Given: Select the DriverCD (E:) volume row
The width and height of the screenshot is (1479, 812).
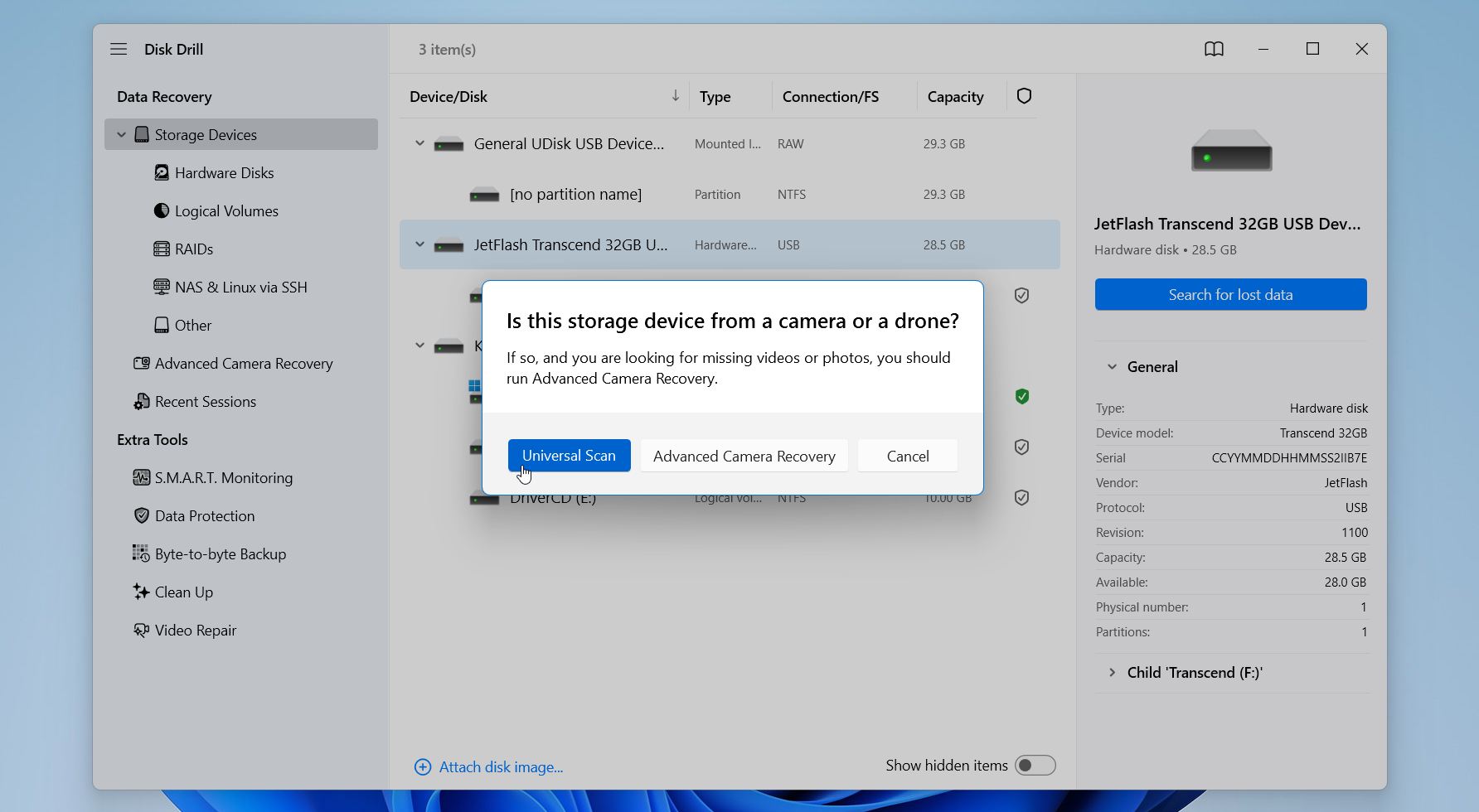Looking at the screenshot, I should coord(730,497).
